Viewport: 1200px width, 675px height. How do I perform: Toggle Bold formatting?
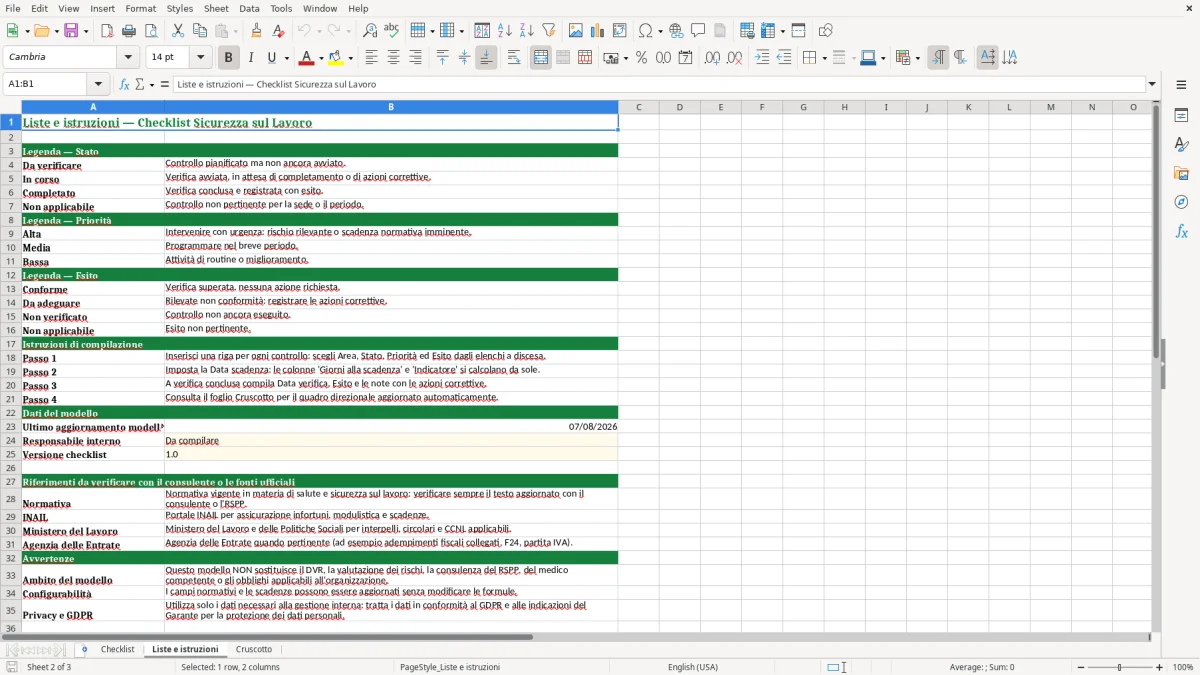[228, 58]
